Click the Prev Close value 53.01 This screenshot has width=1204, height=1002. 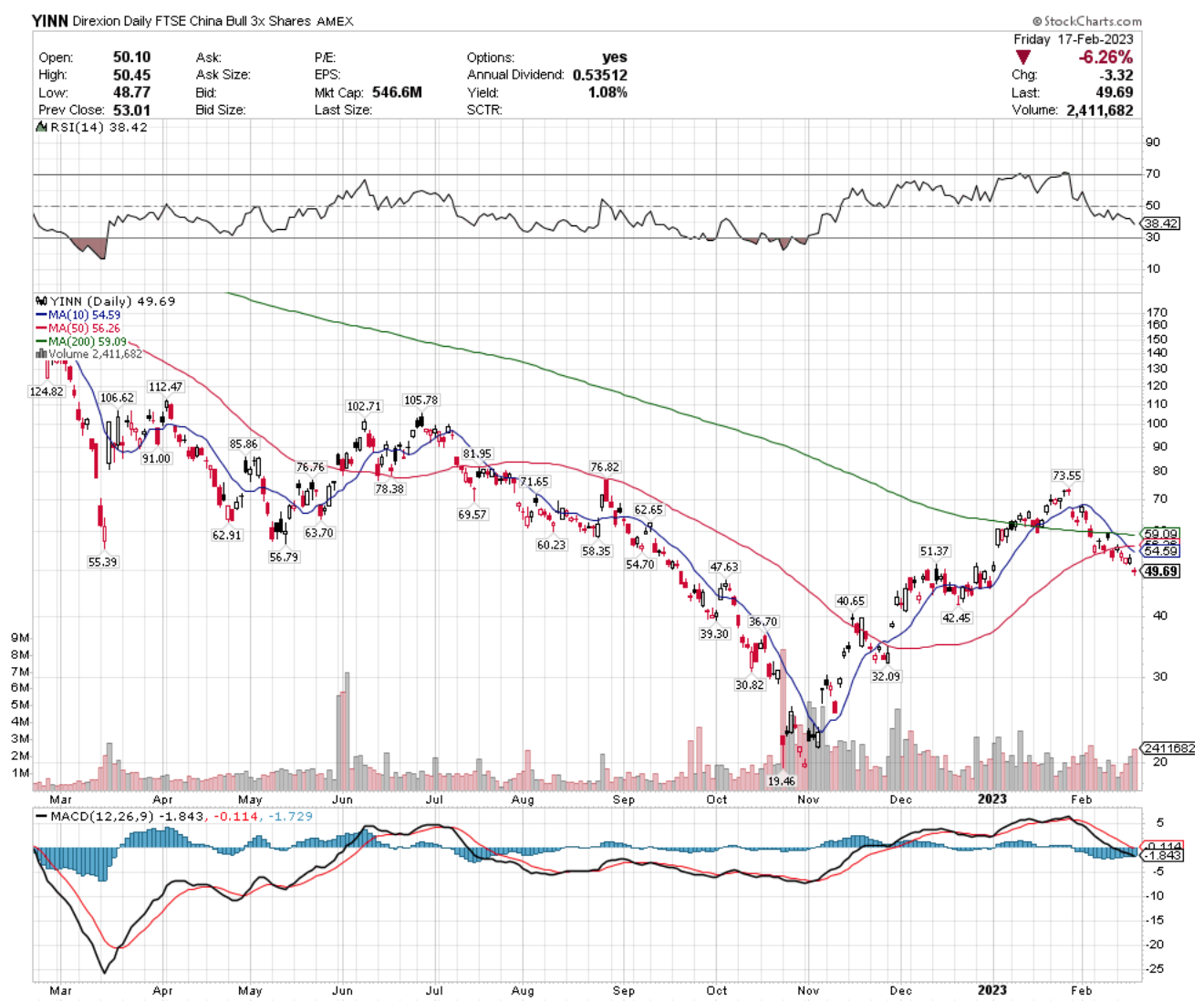point(132,110)
